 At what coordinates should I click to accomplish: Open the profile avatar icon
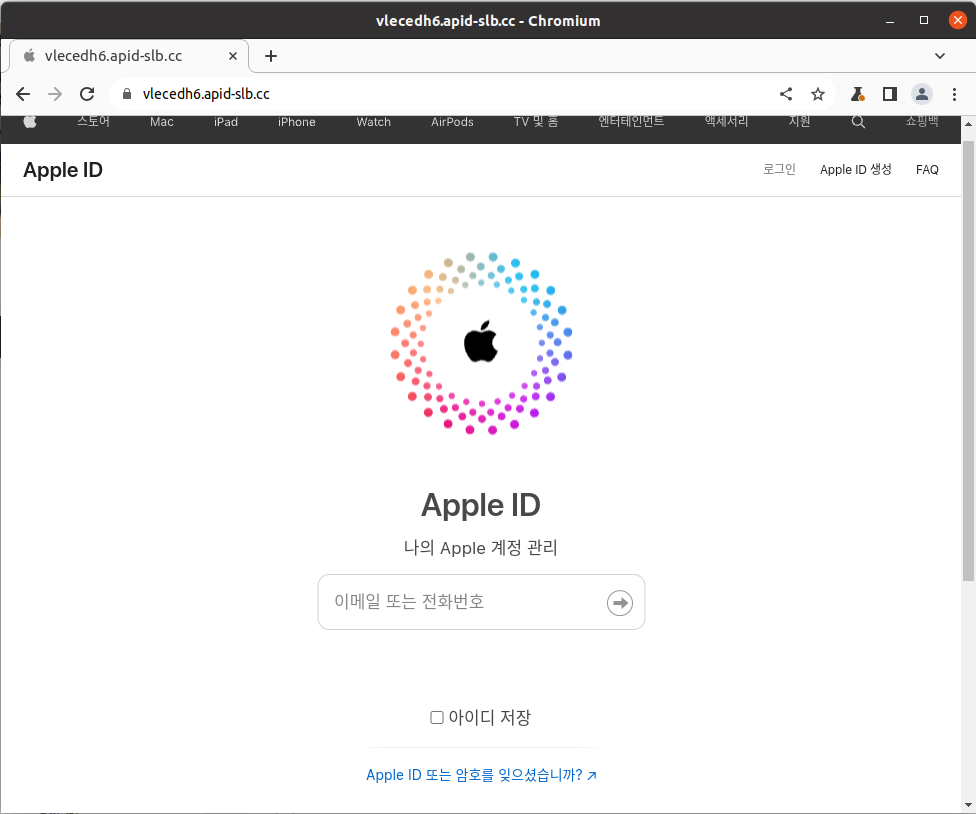922,94
